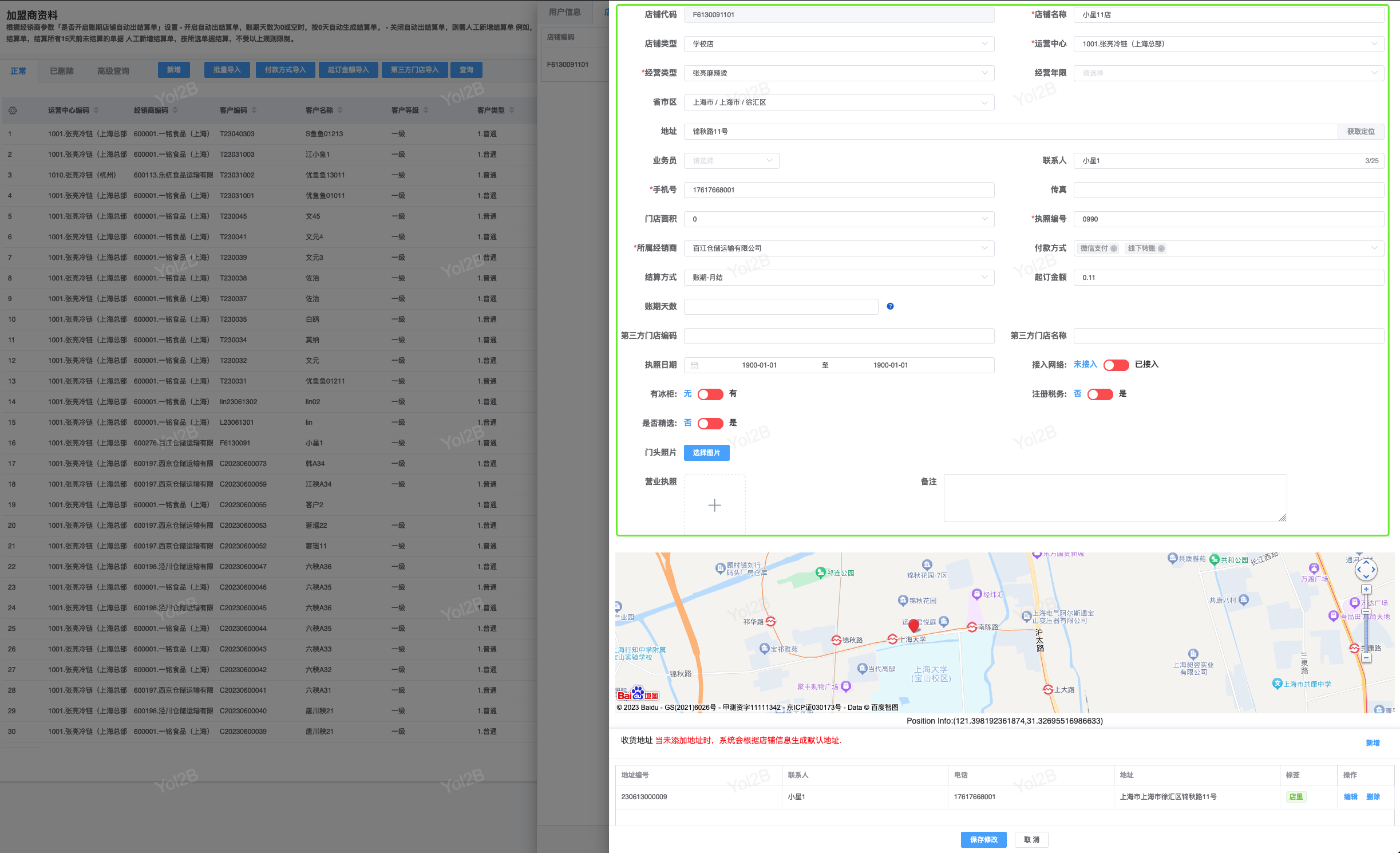Open the 店铺类型 dropdown
The width and height of the screenshot is (1400, 853).
pos(839,44)
